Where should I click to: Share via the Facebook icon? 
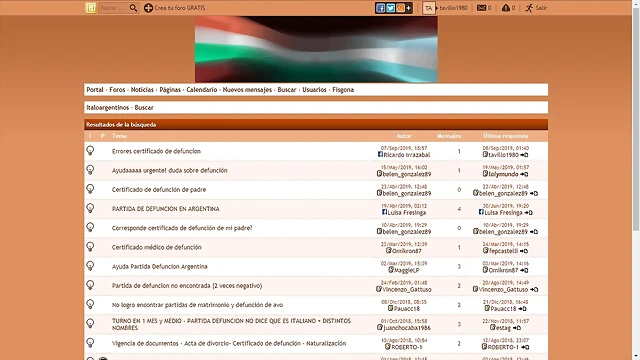pyautogui.click(x=380, y=8)
